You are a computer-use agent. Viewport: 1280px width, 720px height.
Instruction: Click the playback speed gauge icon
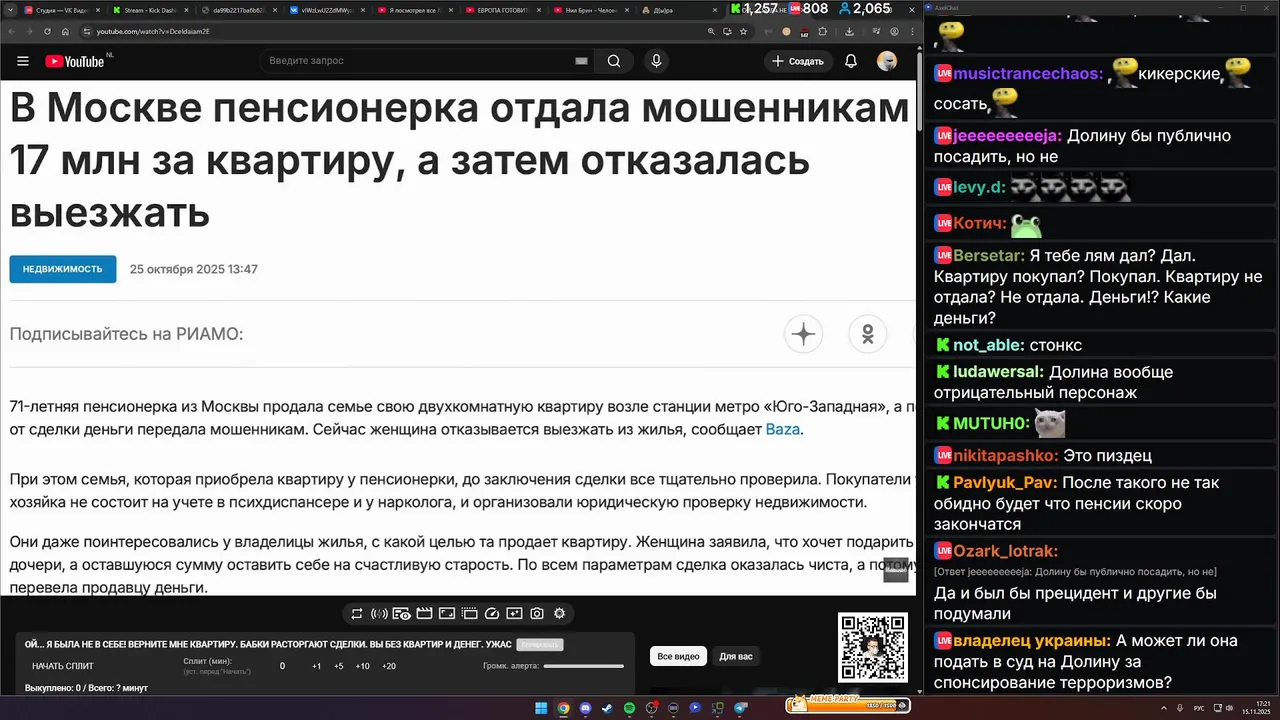tap(491, 614)
